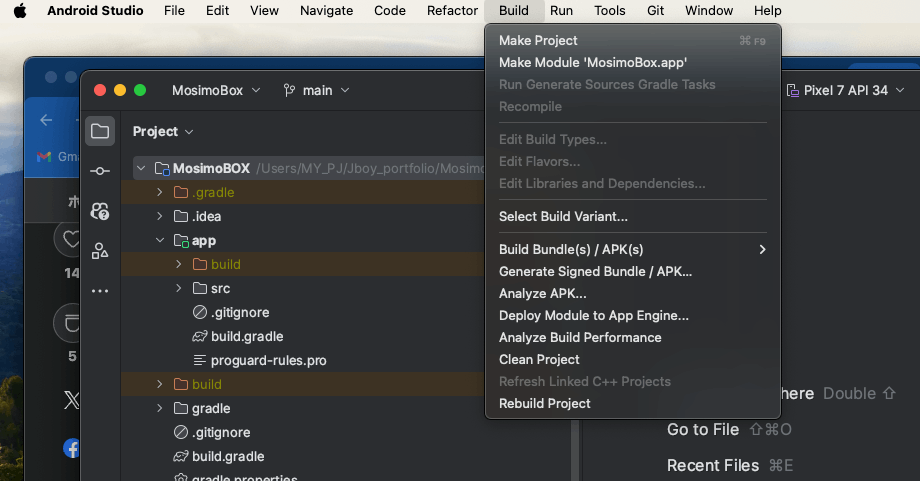Open the MosimoBox project dropdown
This screenshot has width=920, height=481.
216,90
